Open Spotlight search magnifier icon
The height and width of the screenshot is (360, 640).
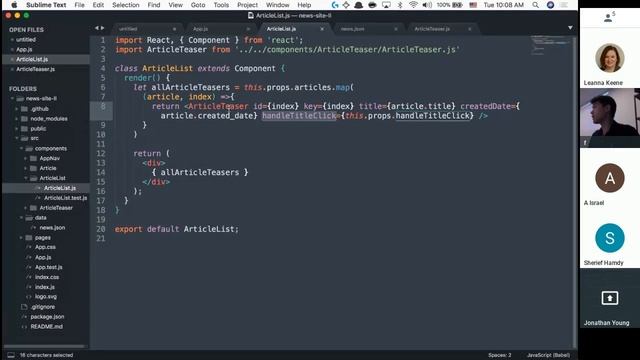click(x=536, y=5)
